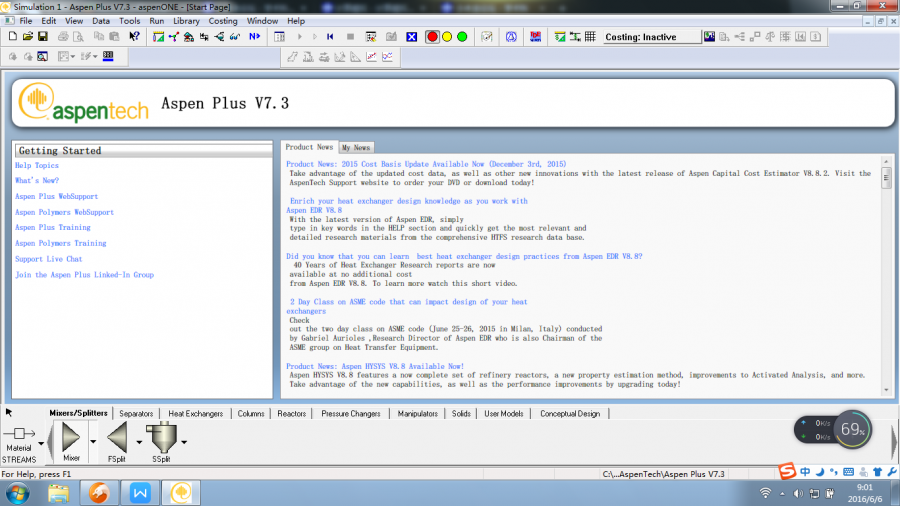This screenshot has height=506, width=900.
Task: Click the What's This help cursor icon
Action: tap(134, 37)
